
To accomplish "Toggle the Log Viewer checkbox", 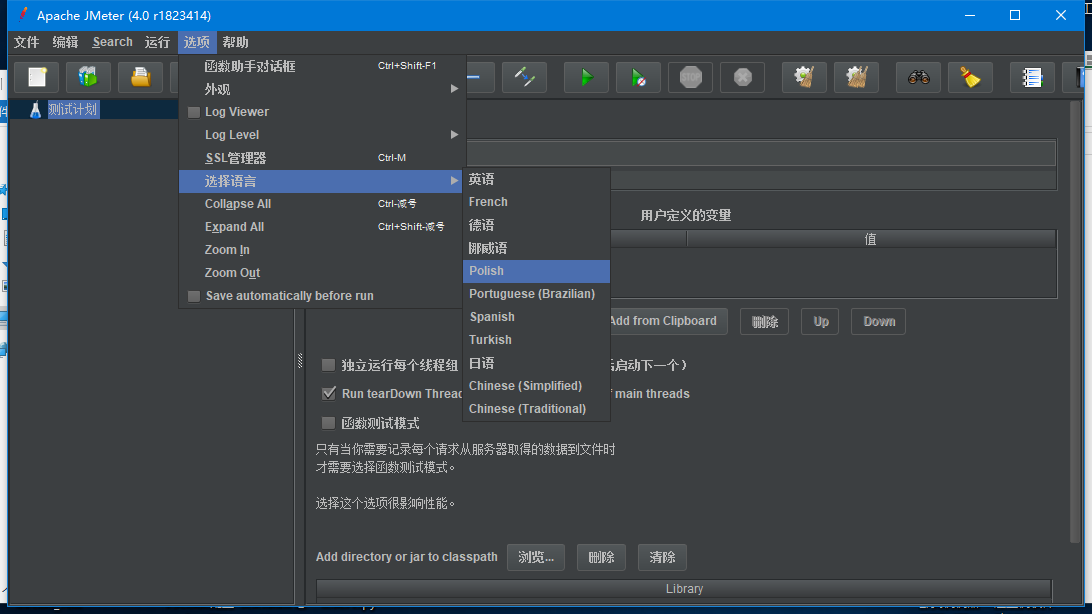I will 194,112.
